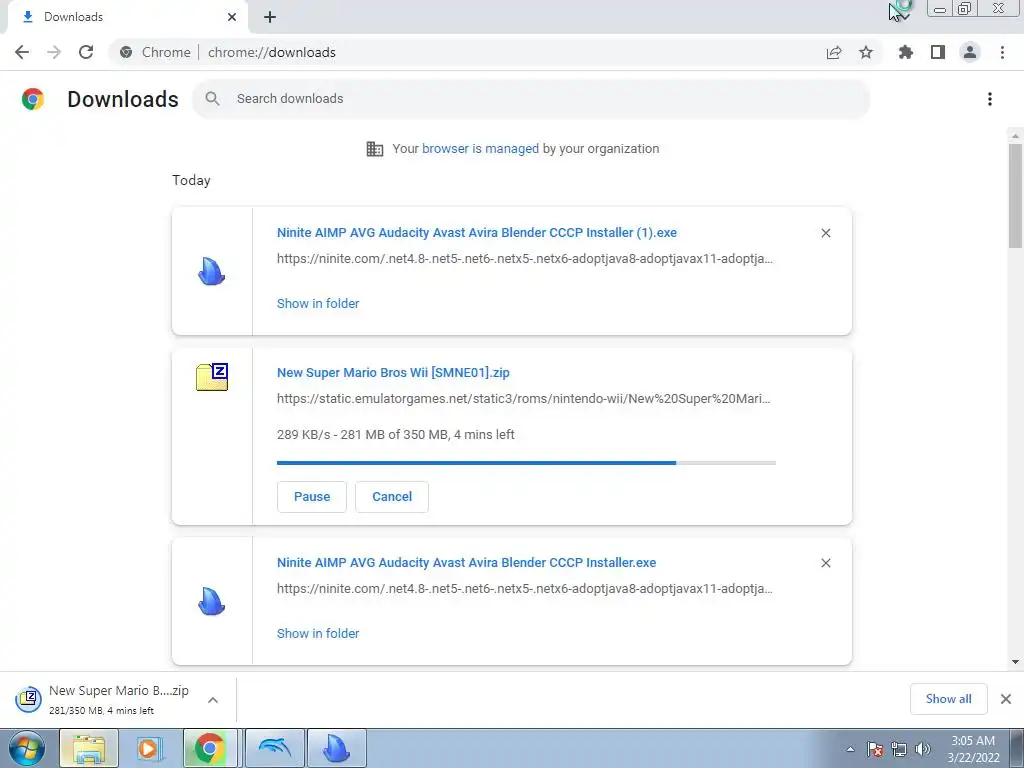The height and width of the screenshot is (768, 1024).
Task: Open Chrome's three-dot menu in toolbar
Action: [x=1002, y=52]
